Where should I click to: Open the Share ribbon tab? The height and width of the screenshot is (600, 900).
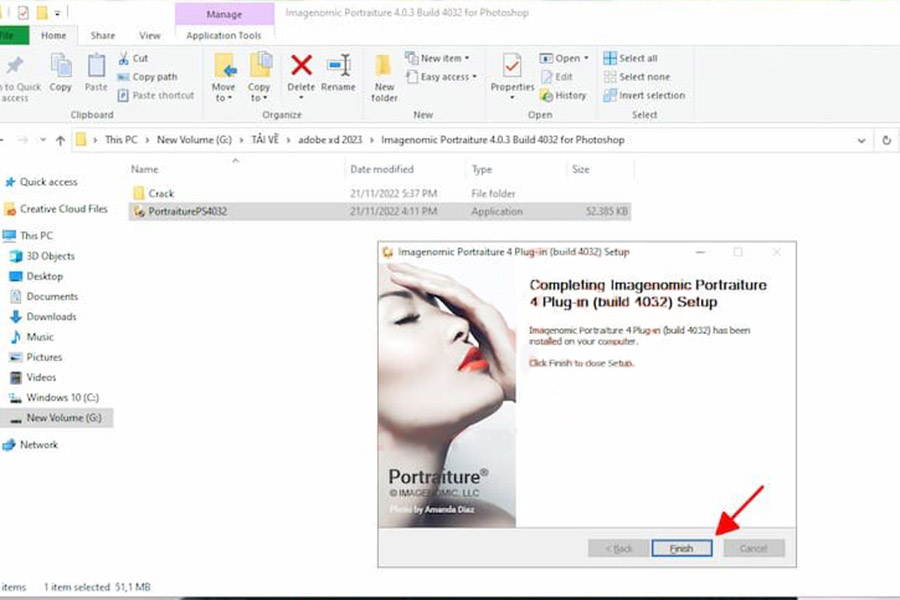(103, 36)
